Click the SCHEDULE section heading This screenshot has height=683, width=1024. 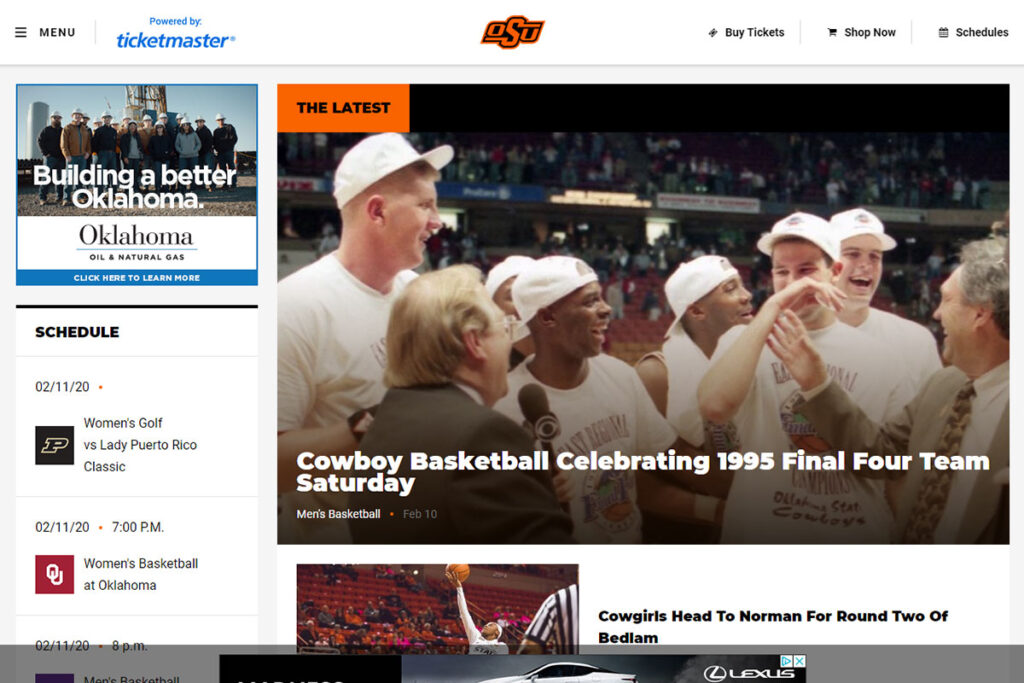tap(77, 332)
